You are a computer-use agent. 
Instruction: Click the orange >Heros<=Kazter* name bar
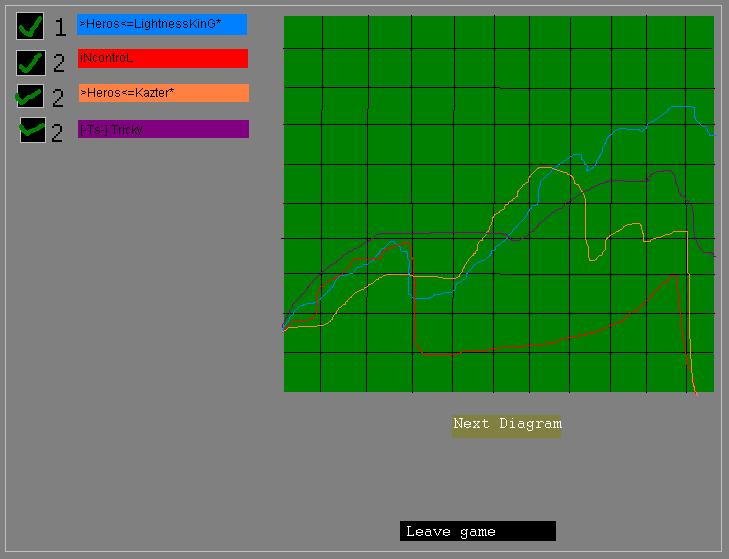(163, 93)
